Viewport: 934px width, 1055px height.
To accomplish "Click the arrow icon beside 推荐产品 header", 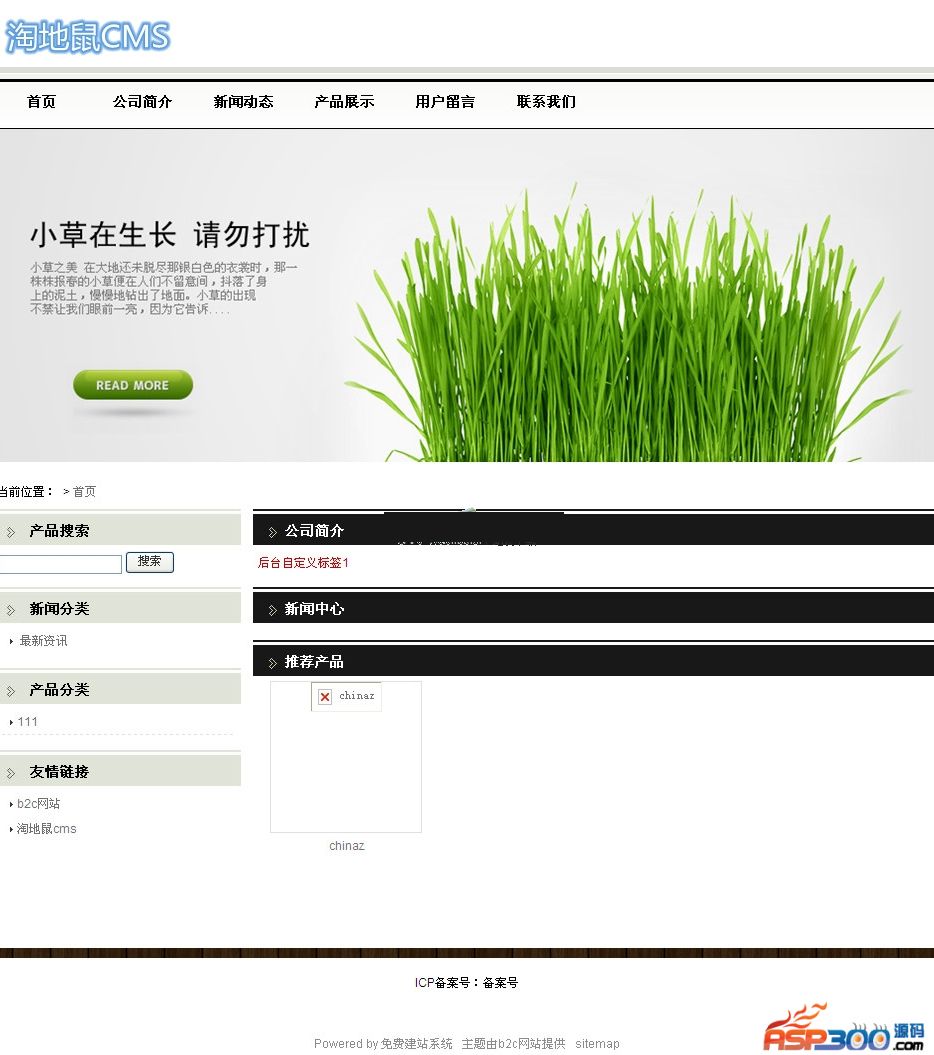I will click(x=272, y=663).
